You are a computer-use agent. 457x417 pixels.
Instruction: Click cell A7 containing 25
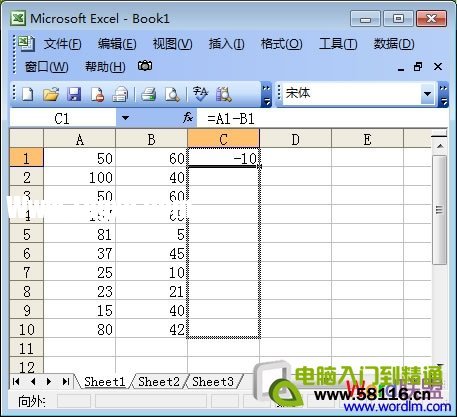click(80, 272)
